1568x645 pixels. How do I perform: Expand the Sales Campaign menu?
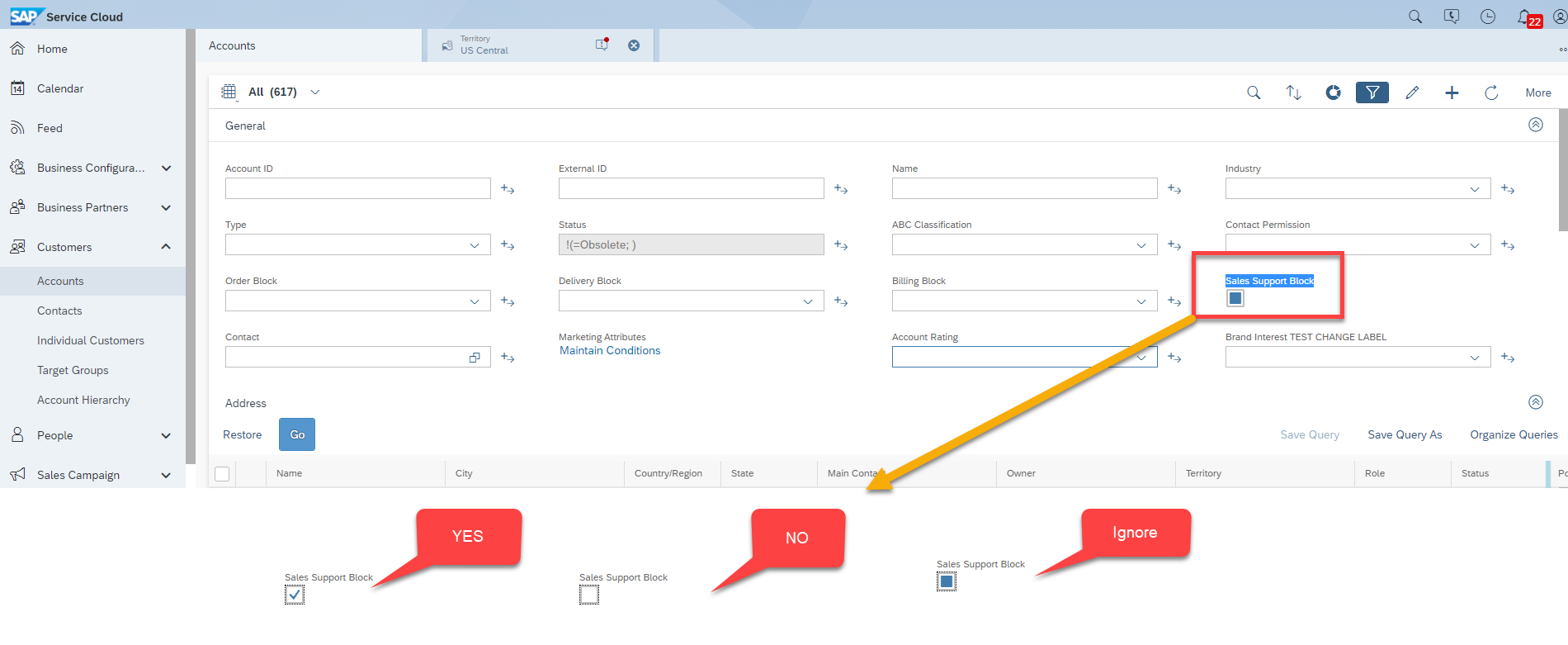[x=166, y=475]
